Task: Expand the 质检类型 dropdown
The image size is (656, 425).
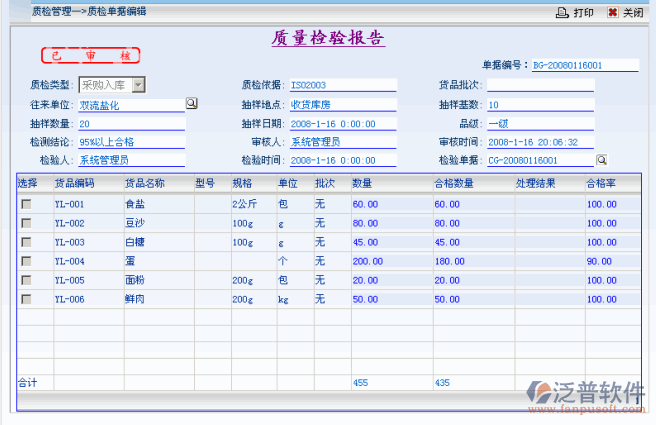Action: [139, 85]
